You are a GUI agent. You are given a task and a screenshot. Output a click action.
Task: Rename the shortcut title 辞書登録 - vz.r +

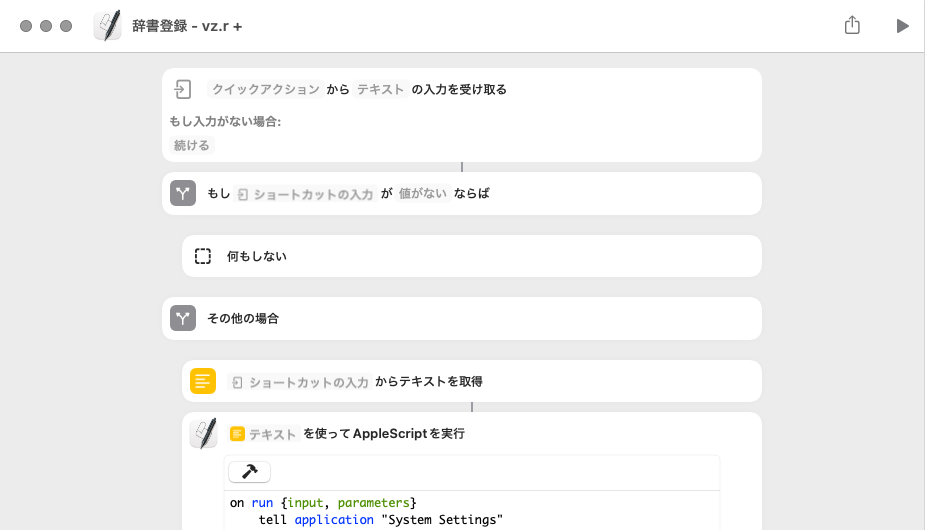point(187,26)
